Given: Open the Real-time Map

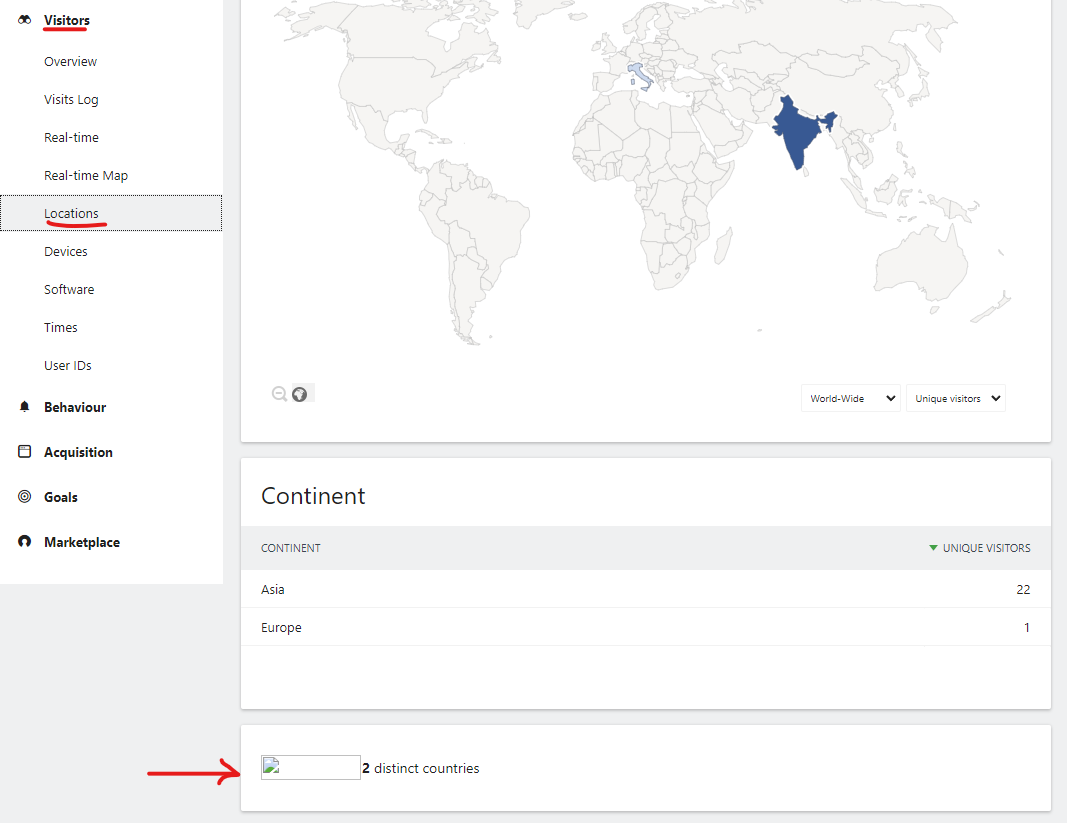Looking at the screenshot, I should click(86, 176).
